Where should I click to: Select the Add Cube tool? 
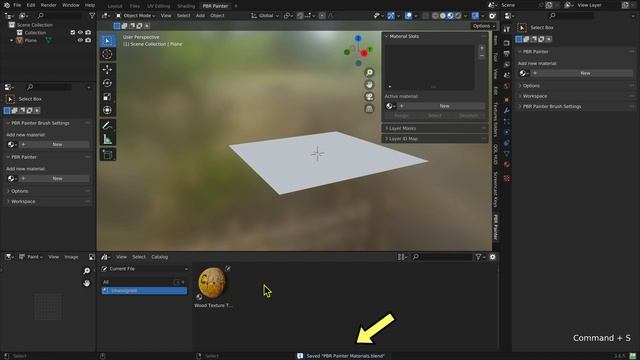[108, 154]
